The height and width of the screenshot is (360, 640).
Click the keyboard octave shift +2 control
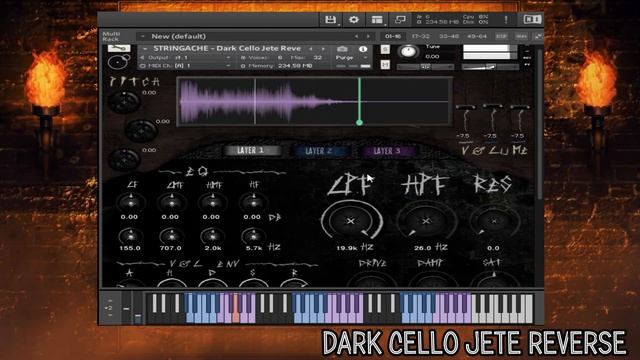(109, 308)
